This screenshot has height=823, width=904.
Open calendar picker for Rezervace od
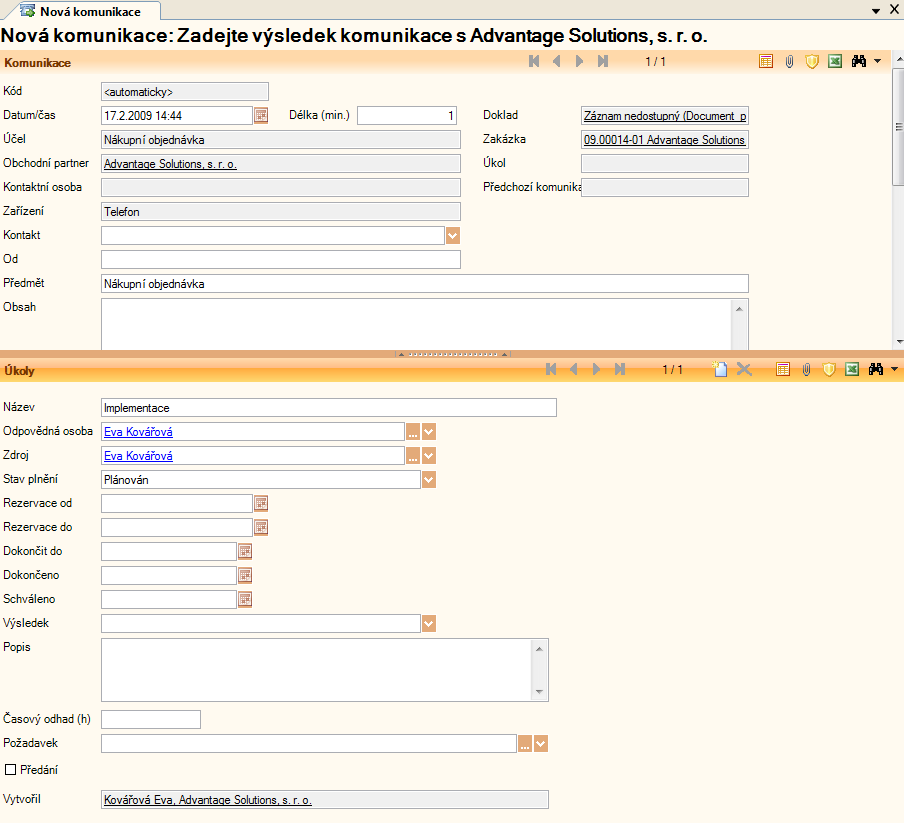pos(261,503)
